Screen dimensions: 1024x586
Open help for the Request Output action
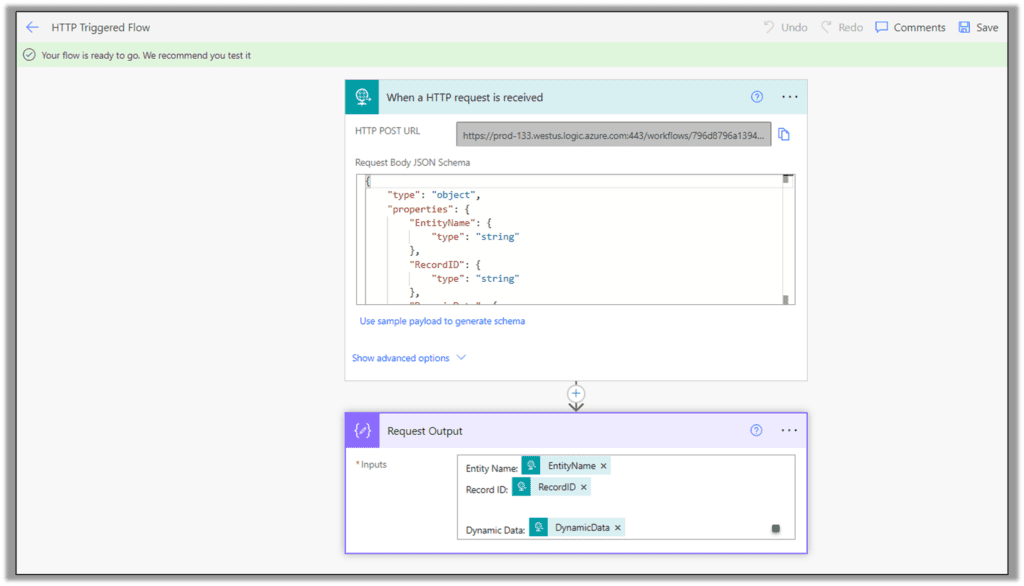[757, 430]
